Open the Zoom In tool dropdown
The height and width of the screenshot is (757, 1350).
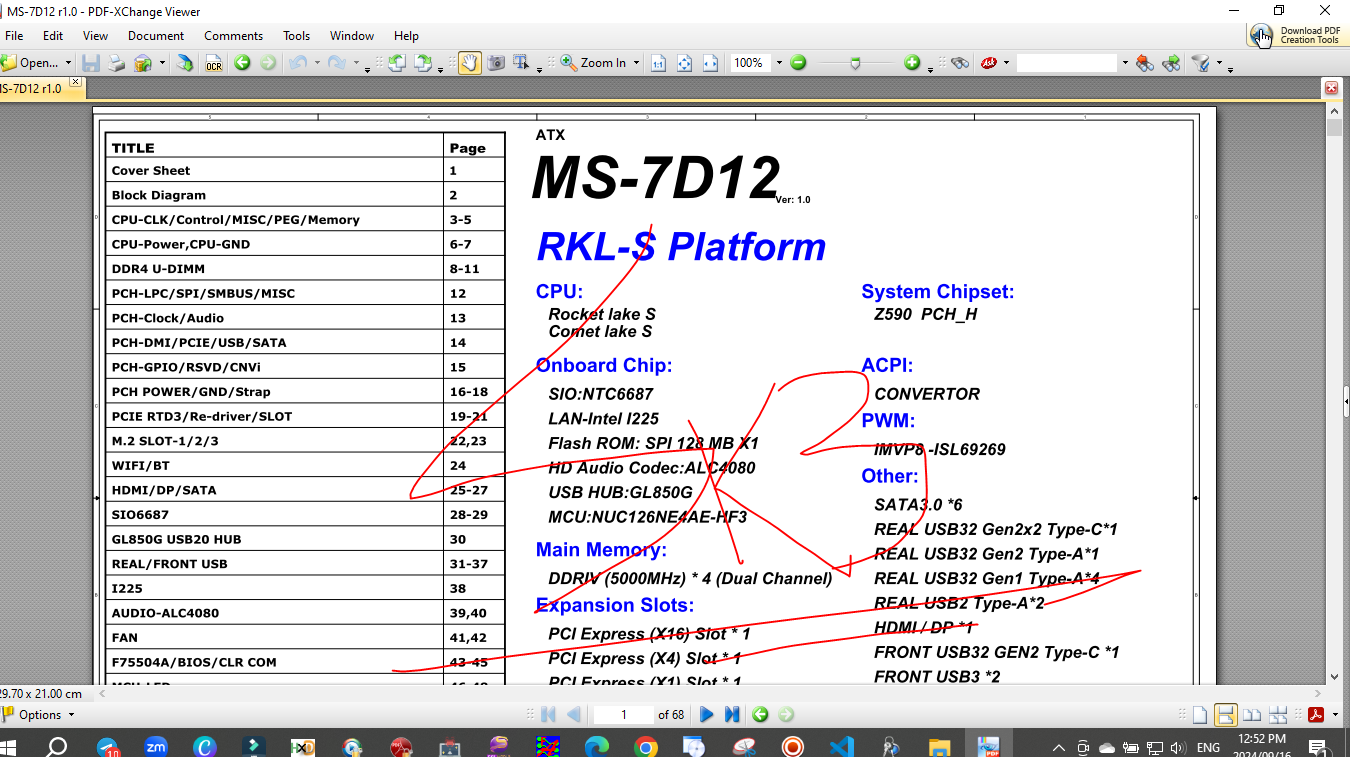click(x=635, y=63)
